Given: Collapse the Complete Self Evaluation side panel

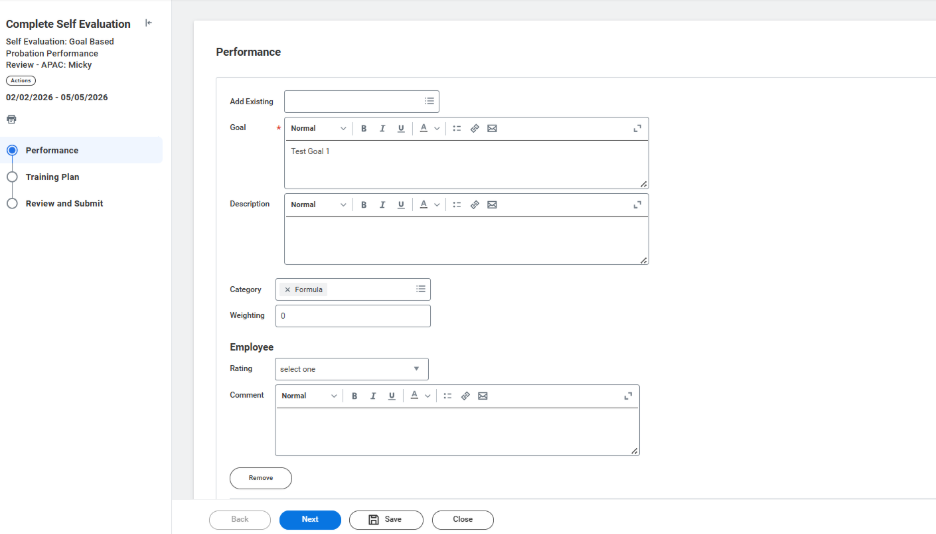Looking at the screenshot, I should pos(149,23).
